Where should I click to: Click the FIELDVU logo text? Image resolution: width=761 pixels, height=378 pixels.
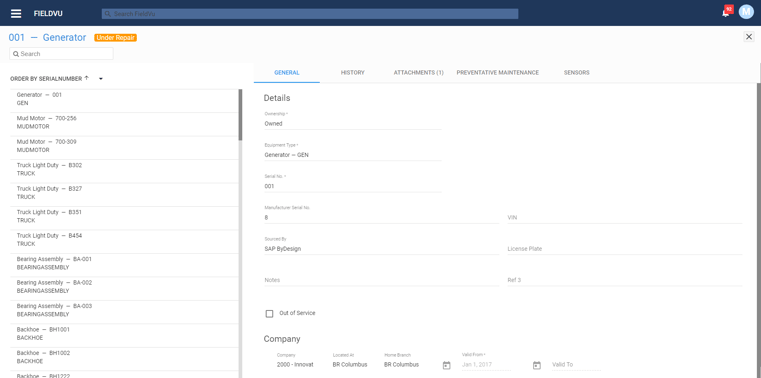point(48,14)
